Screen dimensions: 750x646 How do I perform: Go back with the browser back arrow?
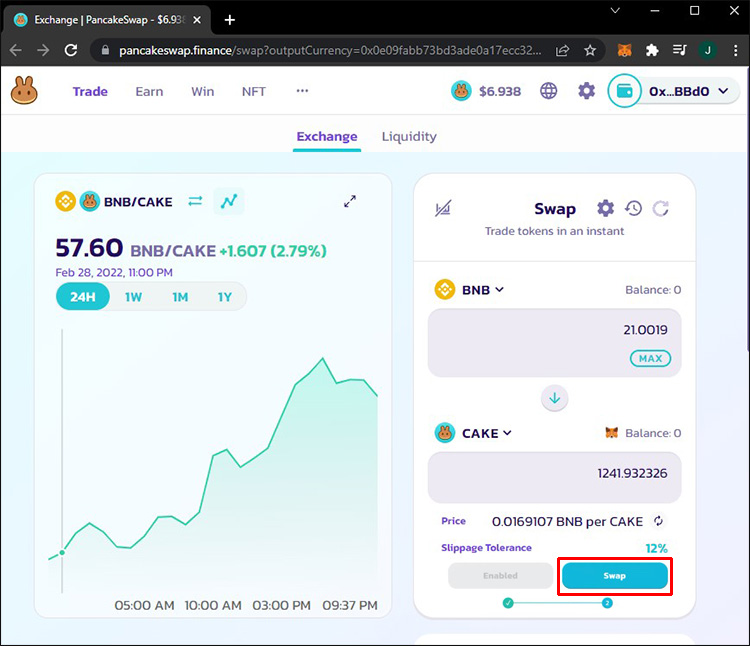point(15,50)
